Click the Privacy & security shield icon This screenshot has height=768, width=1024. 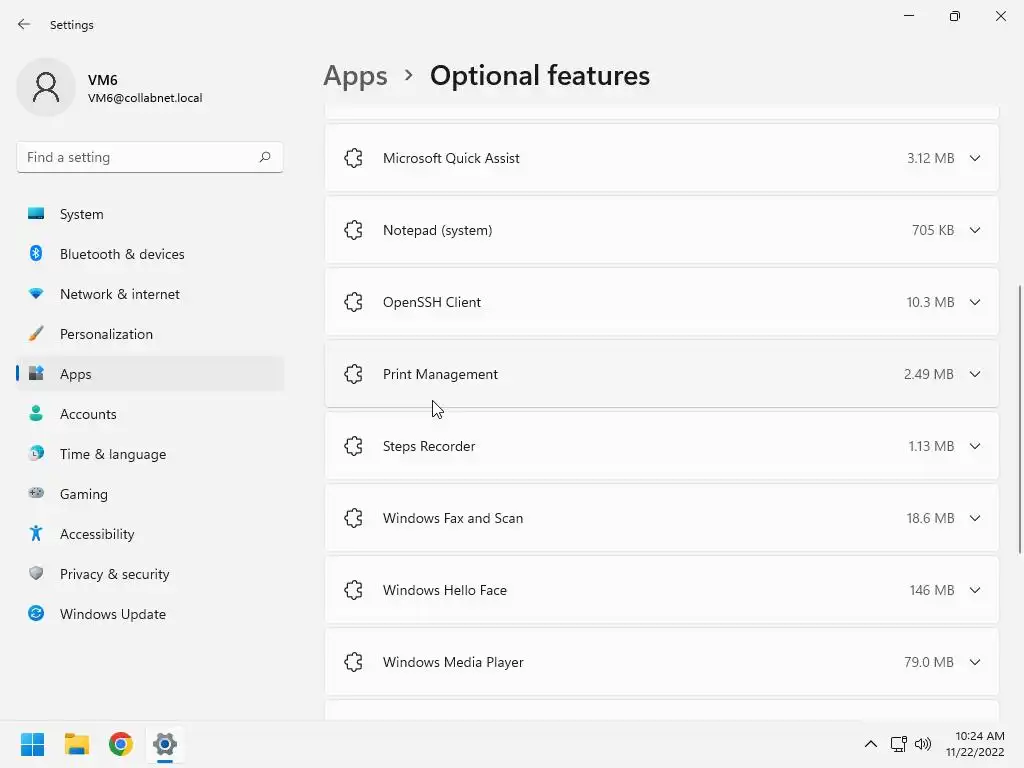click(x=36, y=574)
